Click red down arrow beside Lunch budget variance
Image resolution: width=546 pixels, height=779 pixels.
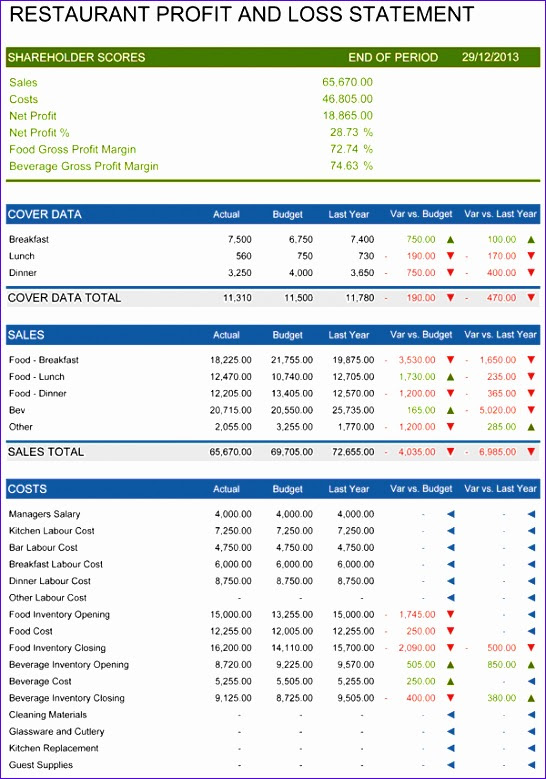click(451, 256)
